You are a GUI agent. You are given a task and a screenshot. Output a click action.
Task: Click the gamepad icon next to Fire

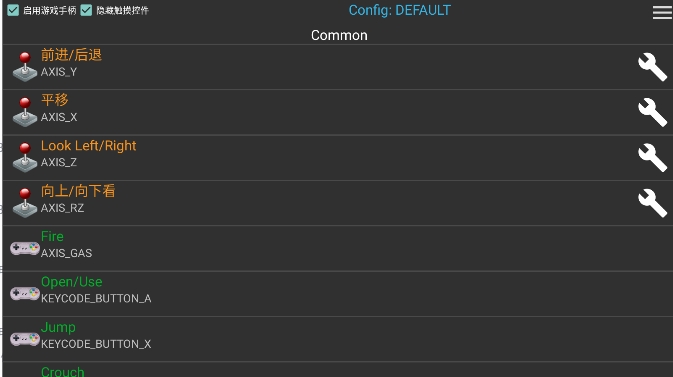25,248
